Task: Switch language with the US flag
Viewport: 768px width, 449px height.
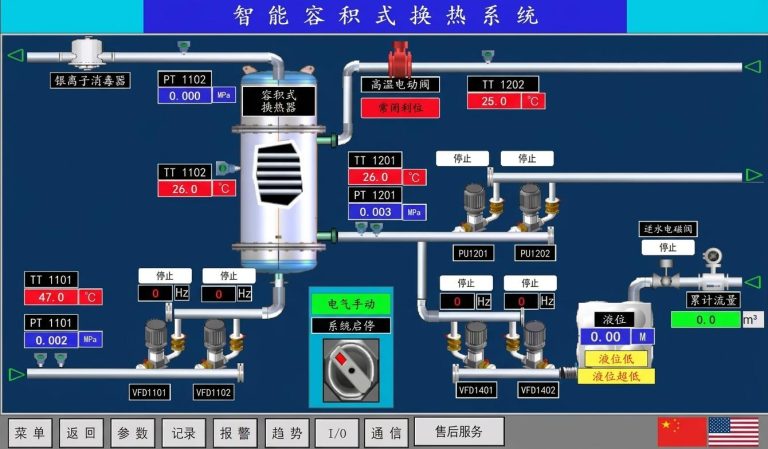Action: click(734, 432)
